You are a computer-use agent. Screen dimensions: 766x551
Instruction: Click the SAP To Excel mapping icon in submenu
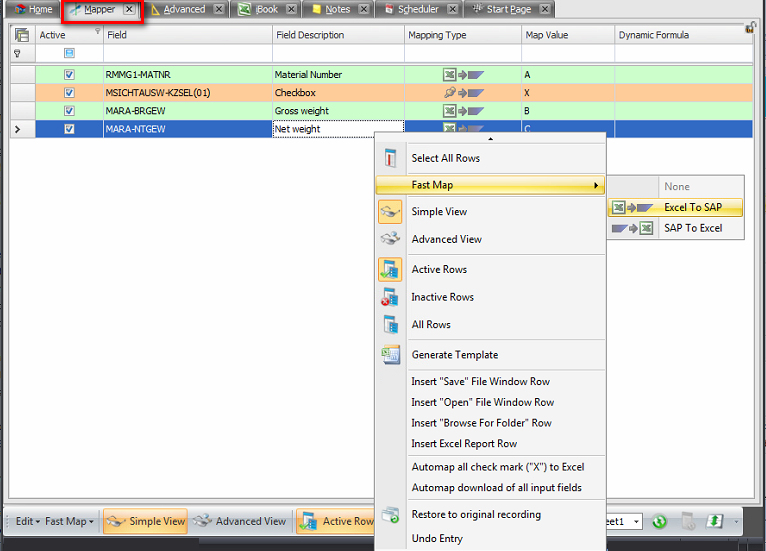633,228
